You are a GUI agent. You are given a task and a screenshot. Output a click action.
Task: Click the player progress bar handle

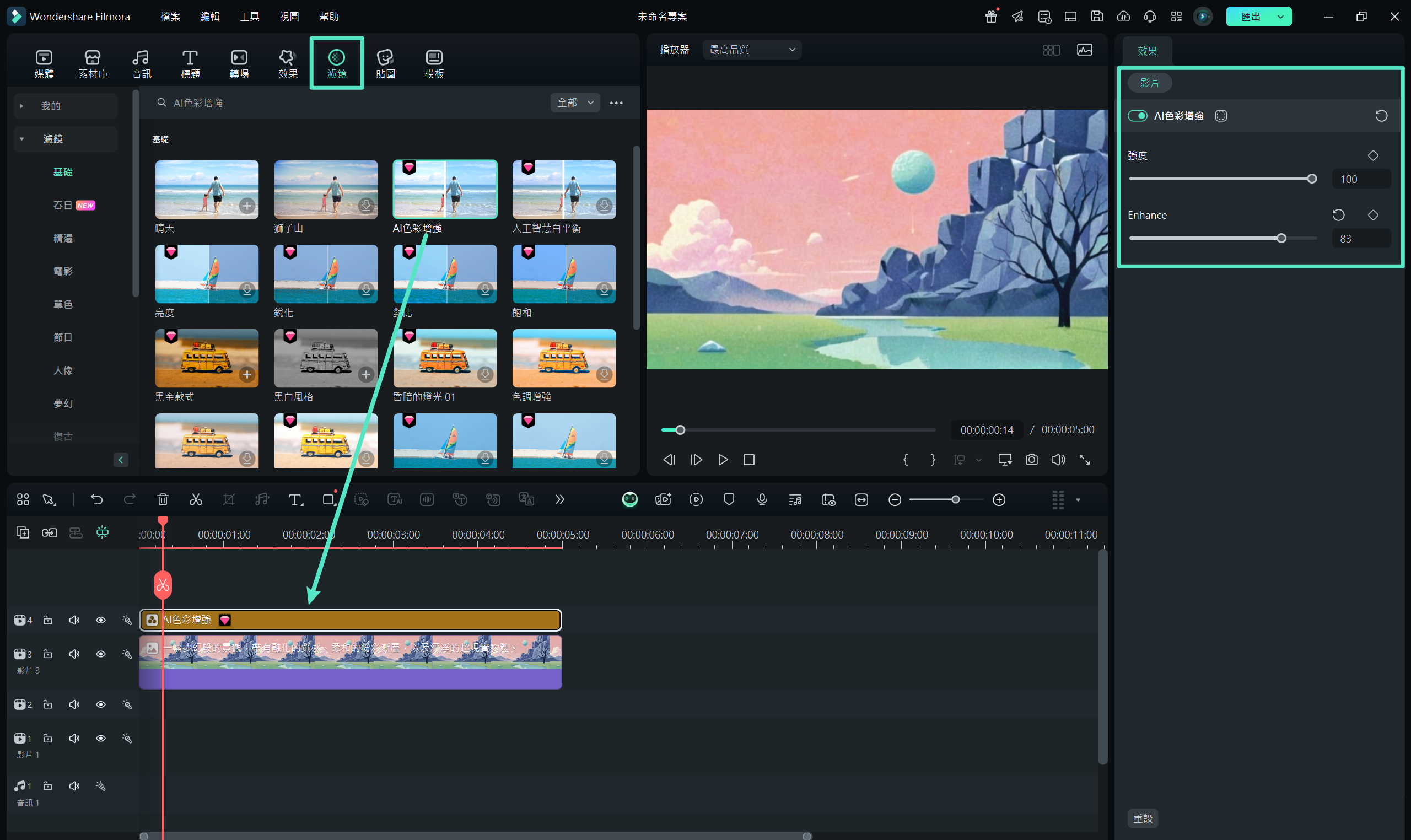[x=680, y=430]
